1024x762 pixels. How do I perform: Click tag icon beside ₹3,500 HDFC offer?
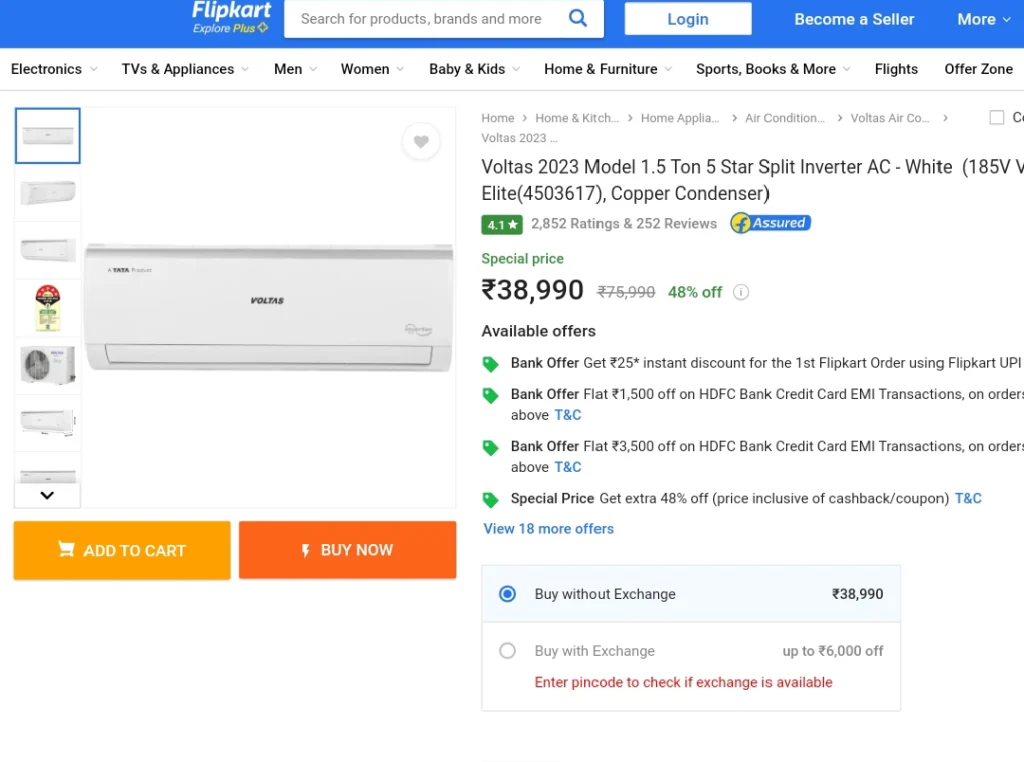coord(490,447)
